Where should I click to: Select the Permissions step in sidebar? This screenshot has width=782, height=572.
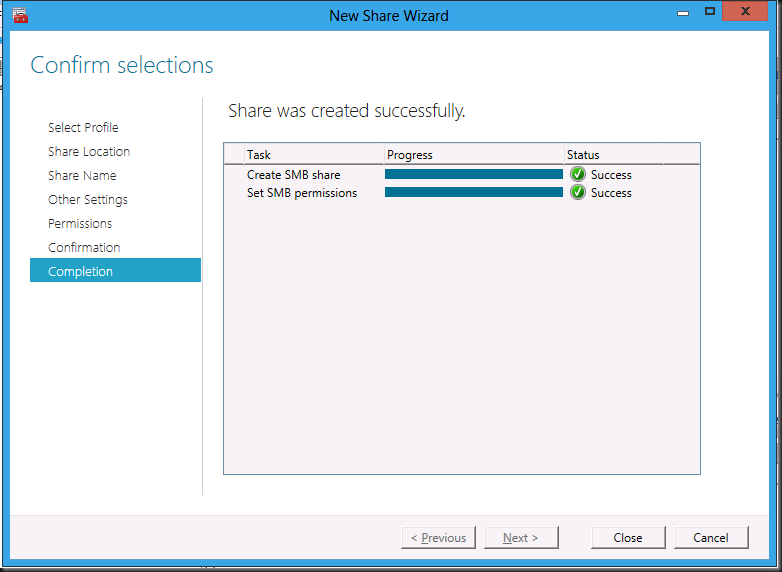pos(80,223)
